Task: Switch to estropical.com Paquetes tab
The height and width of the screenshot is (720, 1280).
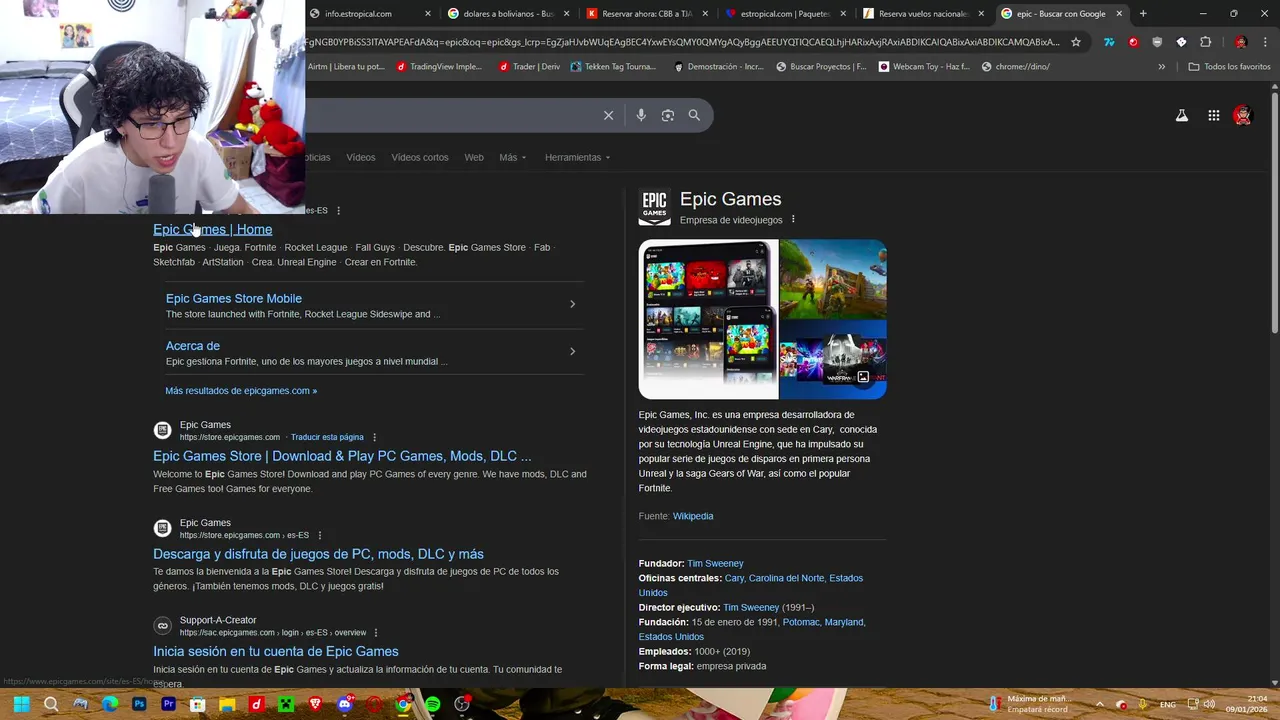Action: (x=784, y=14)
